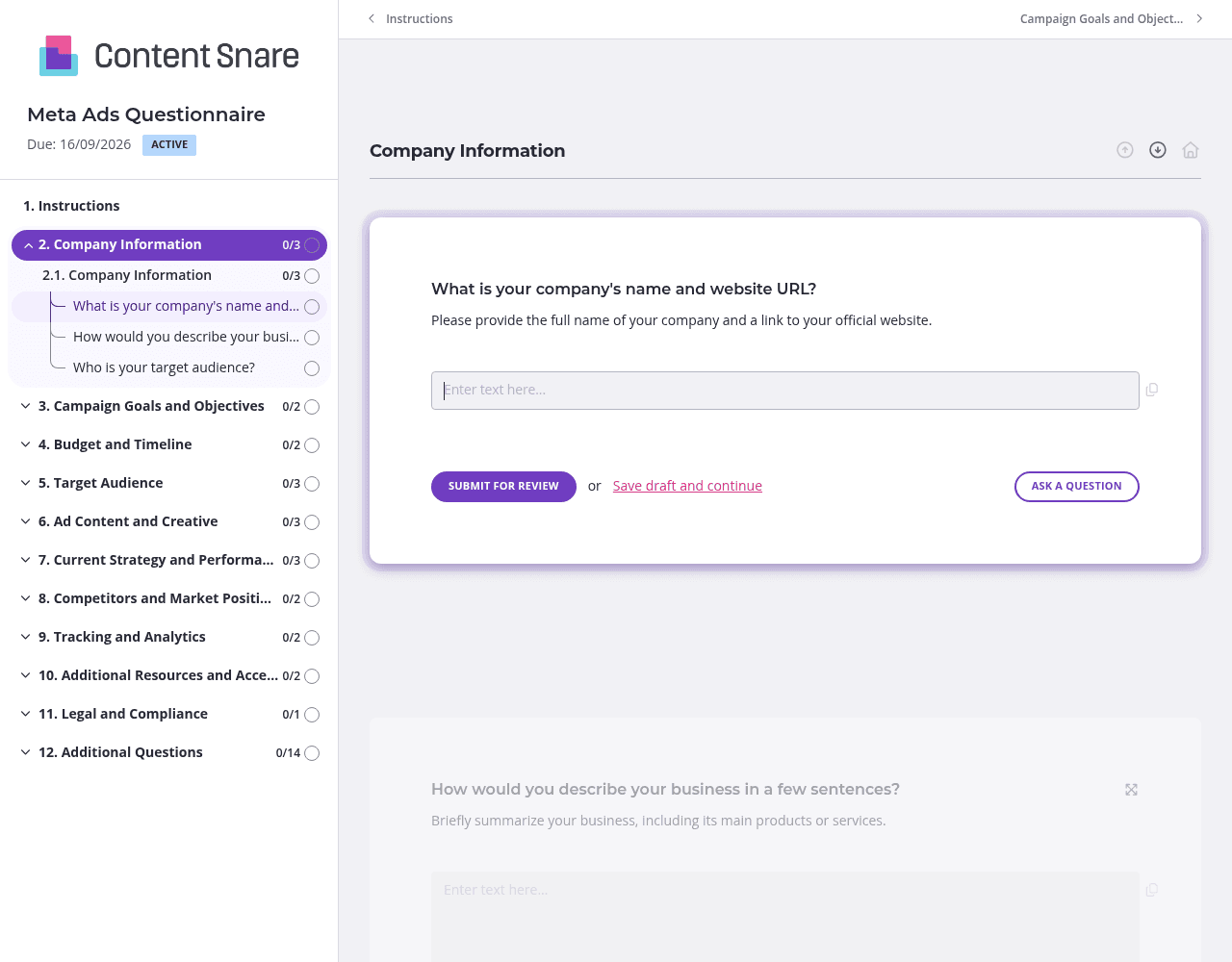
Task: Expand 4. Budget and Timeline chevron
Action: pyautogui.click(x=25, y=444)
